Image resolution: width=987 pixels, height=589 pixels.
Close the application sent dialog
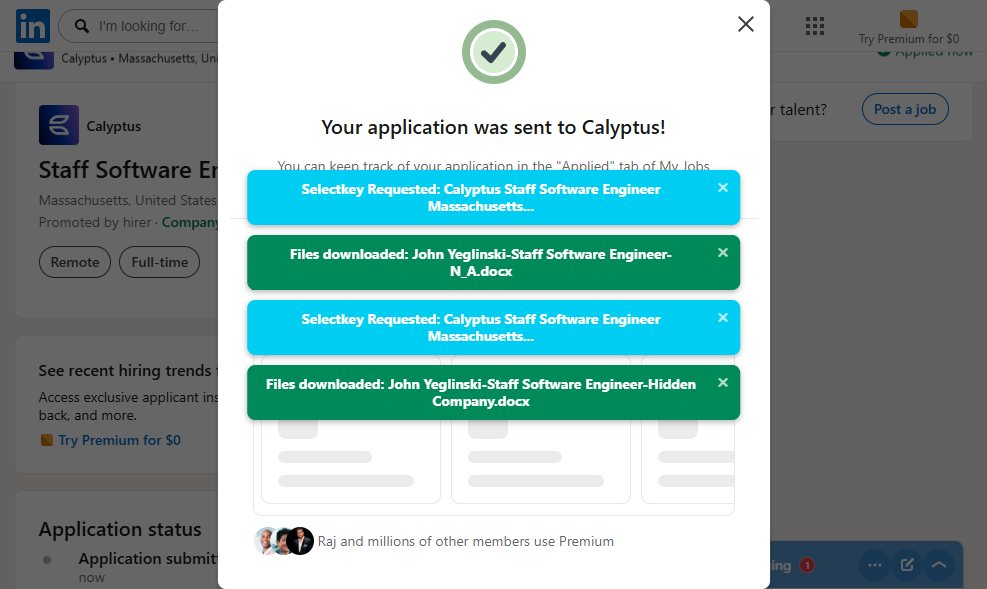click(745, 25)
